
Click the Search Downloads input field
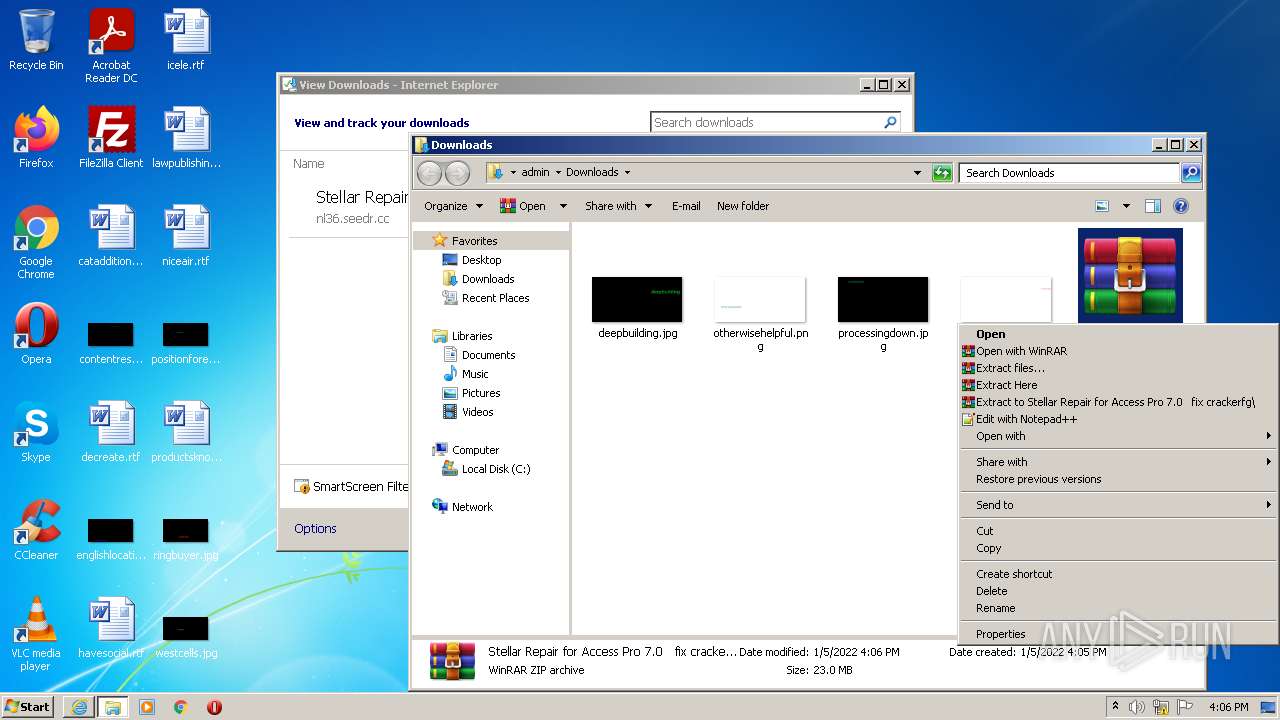1070,173
